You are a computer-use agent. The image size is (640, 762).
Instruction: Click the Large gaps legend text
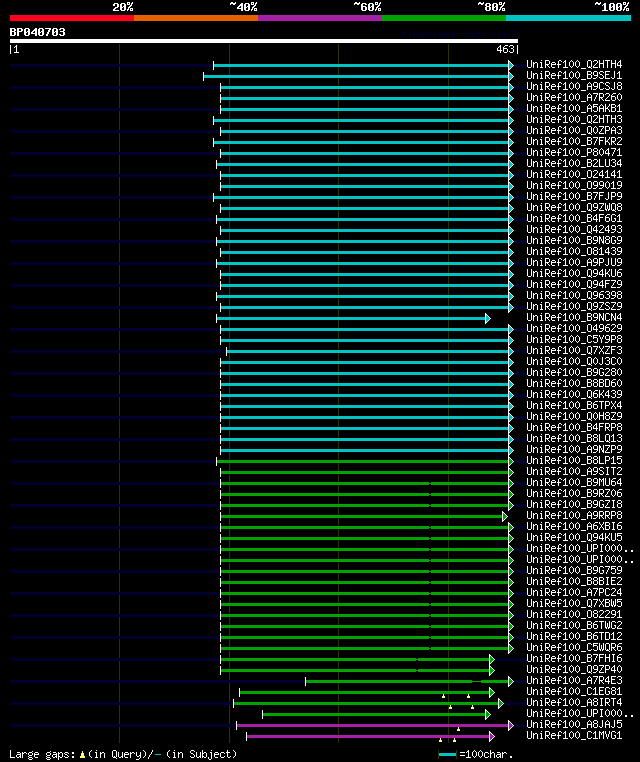[x=123, y=754]
